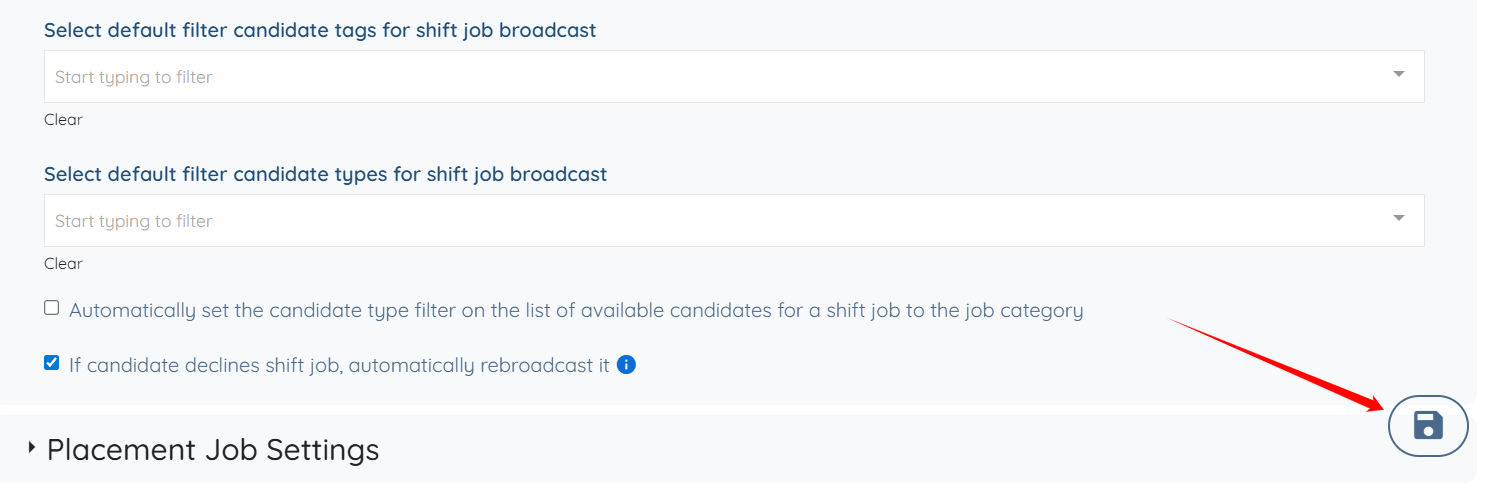
Task: Click the 'Select default filter candidate types' label
Action: (x=325, y=174)
